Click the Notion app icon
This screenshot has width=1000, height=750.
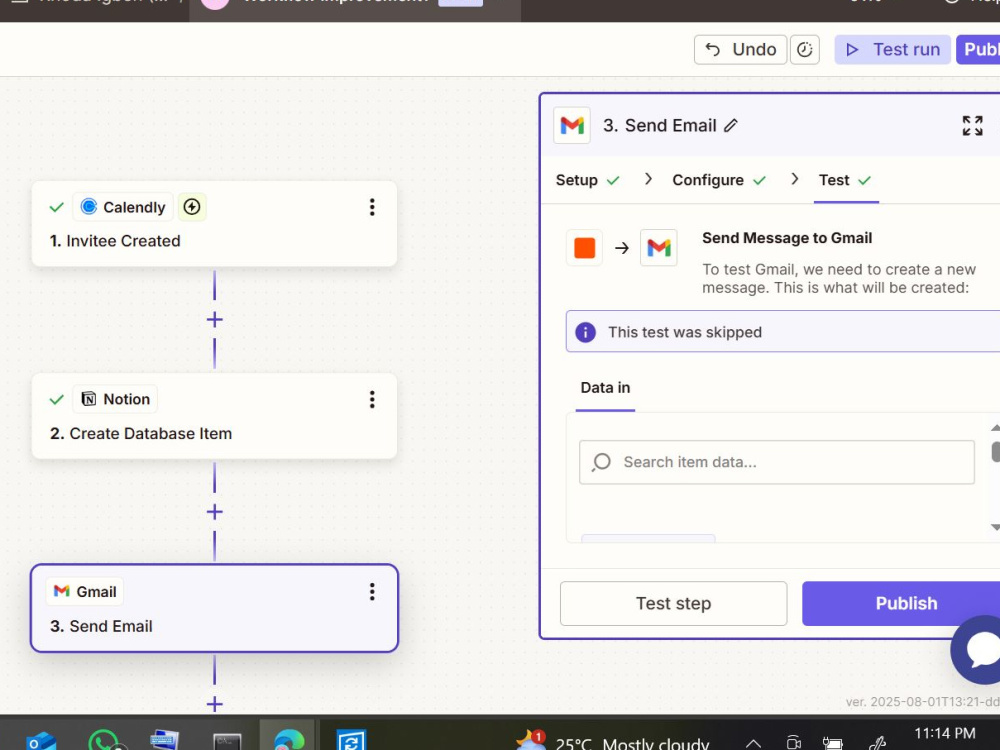(x=89, y=399)
